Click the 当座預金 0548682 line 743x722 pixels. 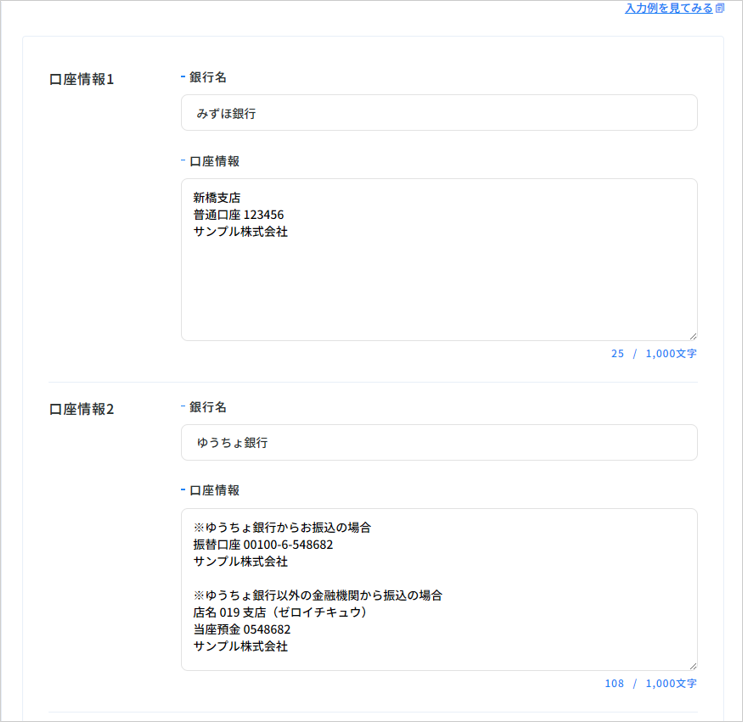pos(242,629)
